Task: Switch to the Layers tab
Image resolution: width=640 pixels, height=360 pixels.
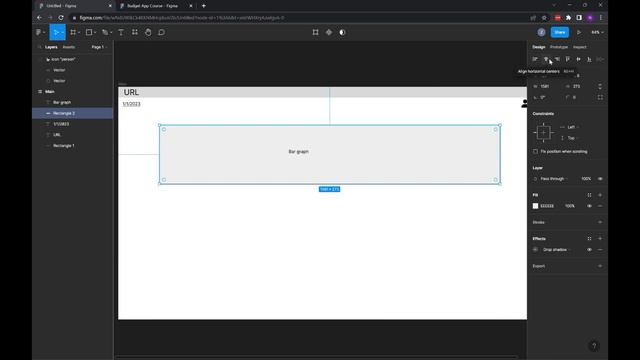Action: click(x=51, y=47)
